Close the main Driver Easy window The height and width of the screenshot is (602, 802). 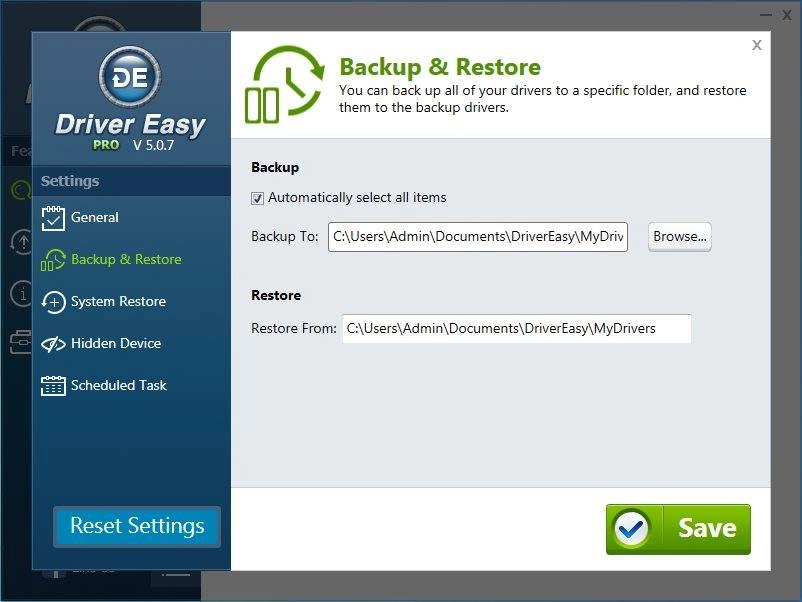[x=787, y=15]
